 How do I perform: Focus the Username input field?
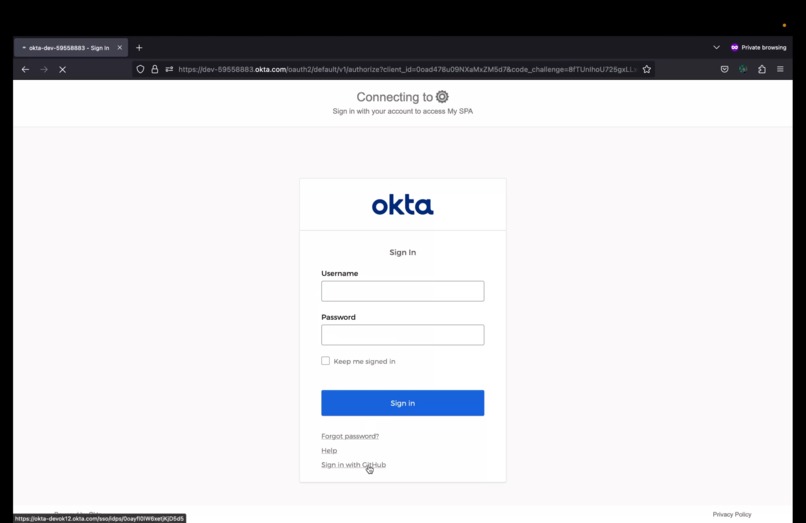pos(402,291)
